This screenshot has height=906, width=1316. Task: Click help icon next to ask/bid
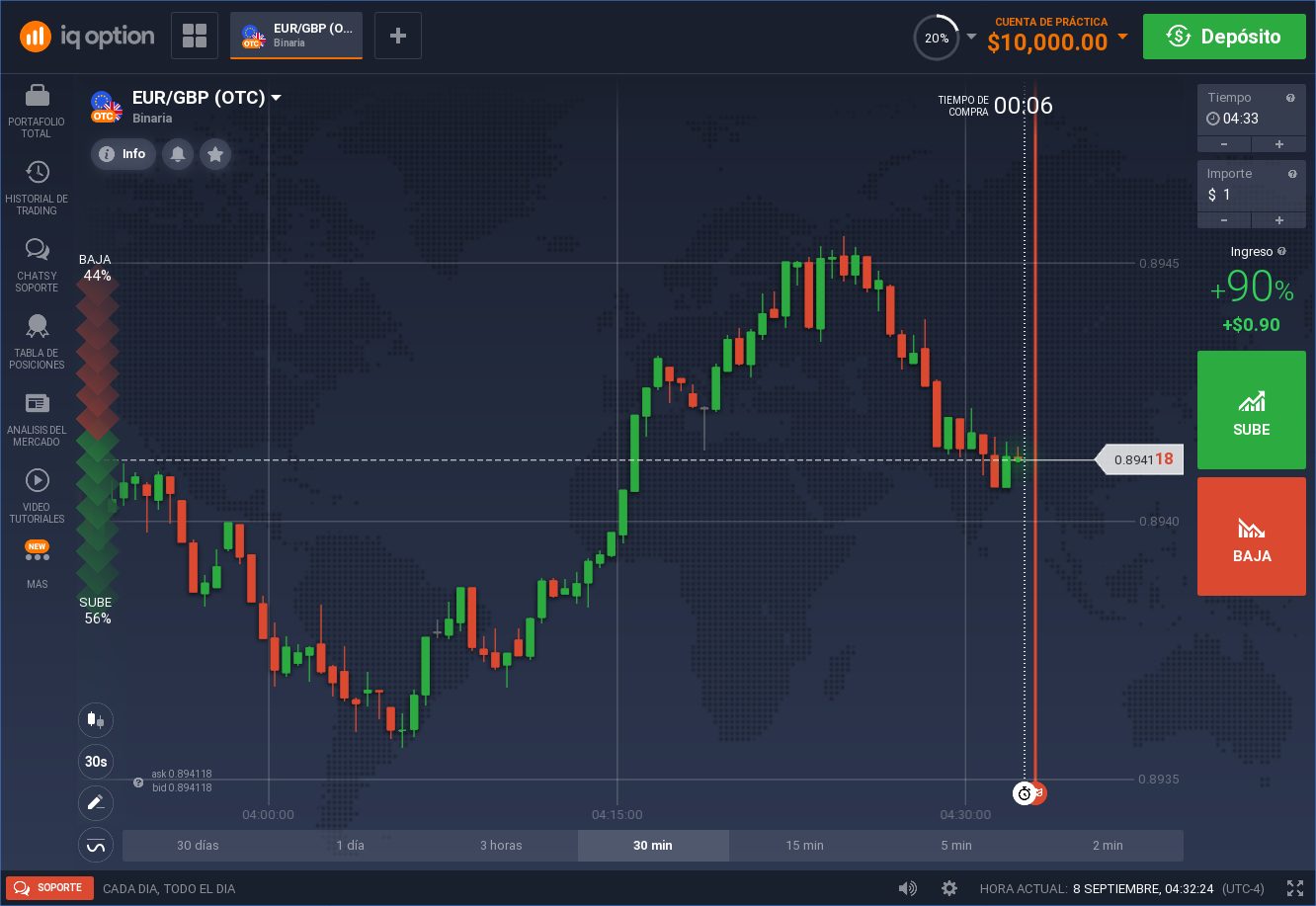tap(138, 782)
